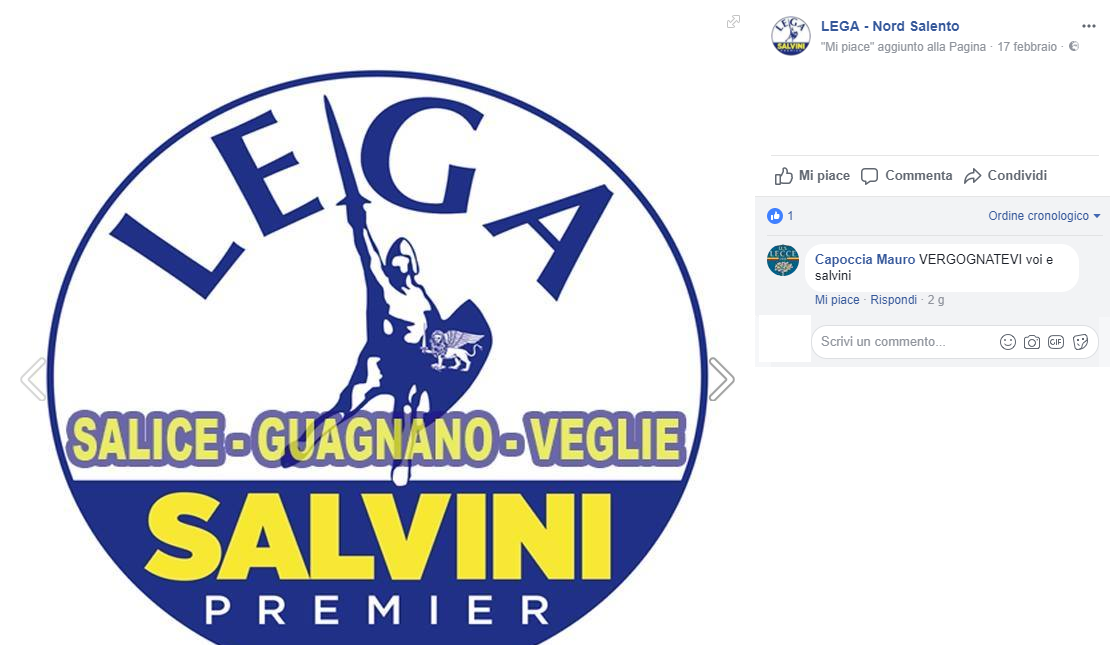Viewport: 1110px width, 645px height.
Task: Click LEGA Nord Salento profile picture
Action: click(791, 35)
